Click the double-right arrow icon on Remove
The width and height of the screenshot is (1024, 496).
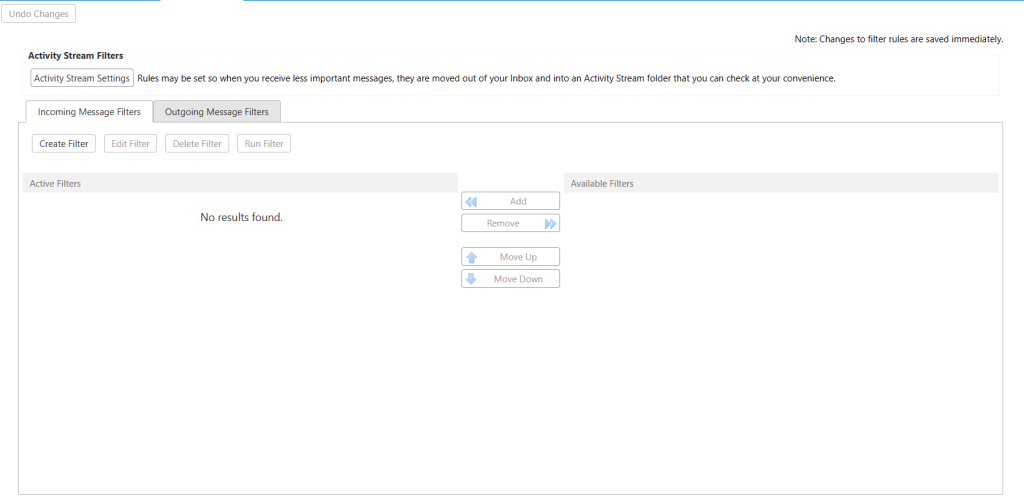point(550,223)
